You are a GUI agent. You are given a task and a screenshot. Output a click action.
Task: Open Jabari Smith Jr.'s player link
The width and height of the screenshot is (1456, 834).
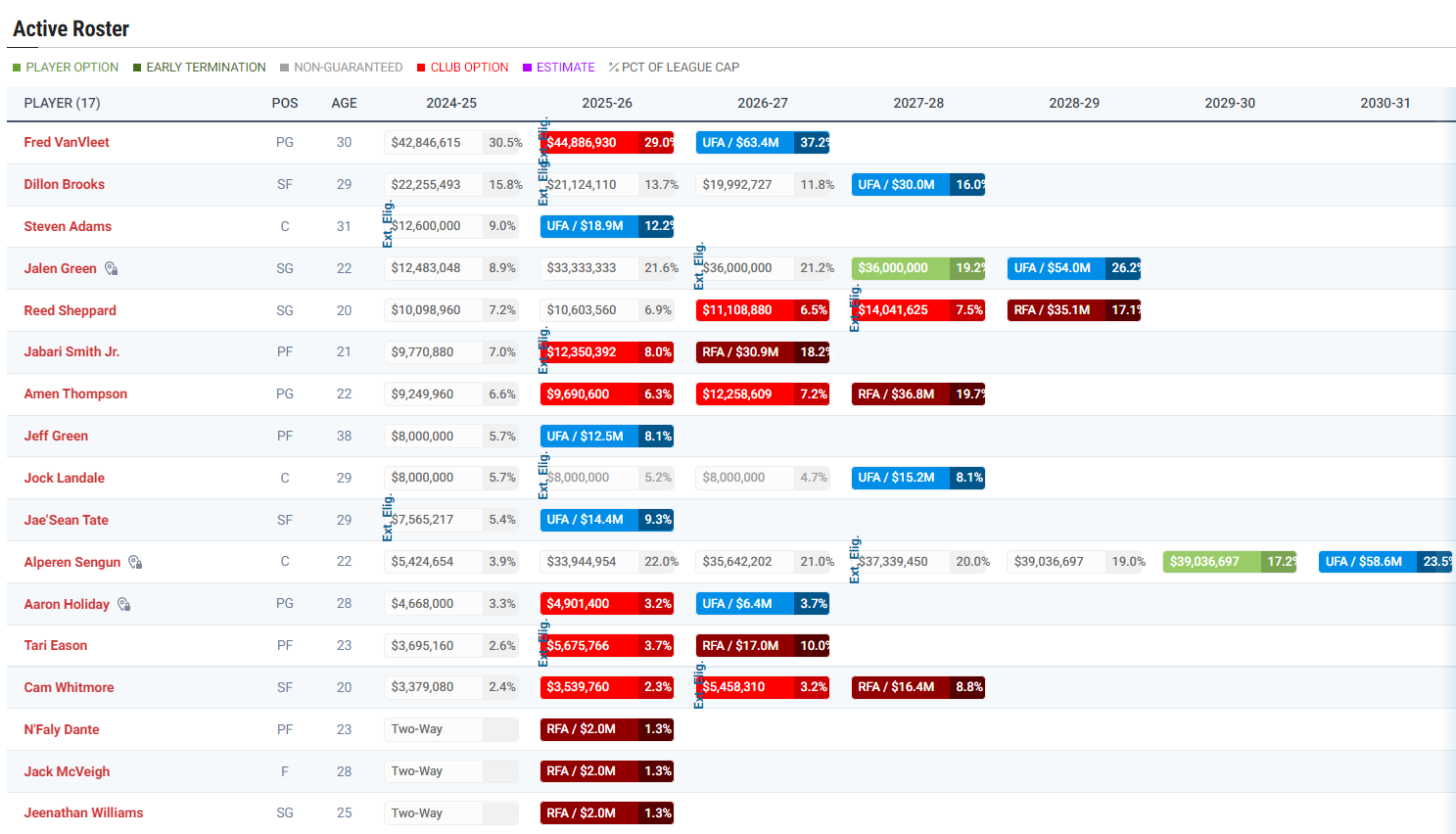point(71,351)
